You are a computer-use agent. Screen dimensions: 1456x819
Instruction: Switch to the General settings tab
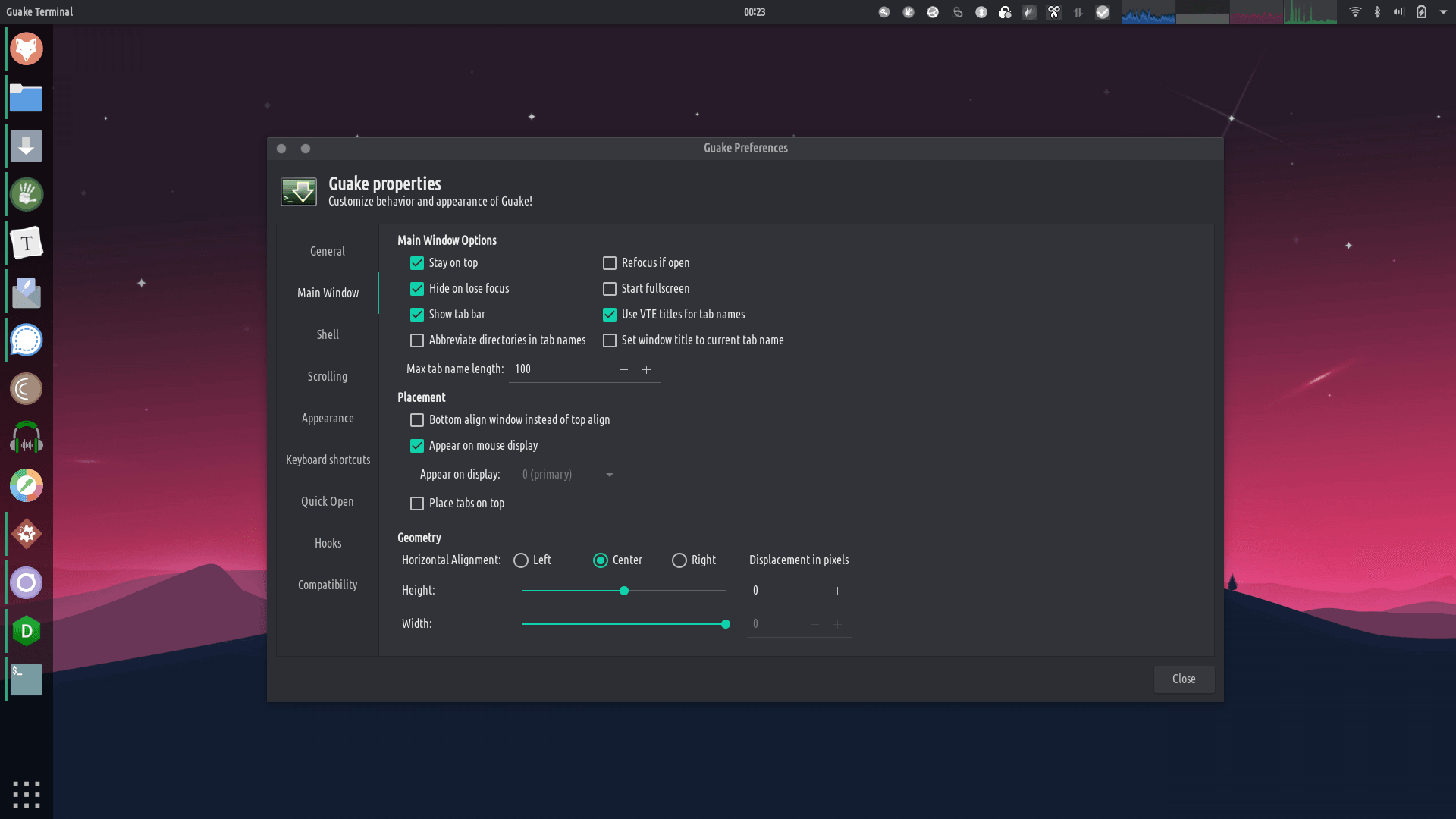coord(328,250)
